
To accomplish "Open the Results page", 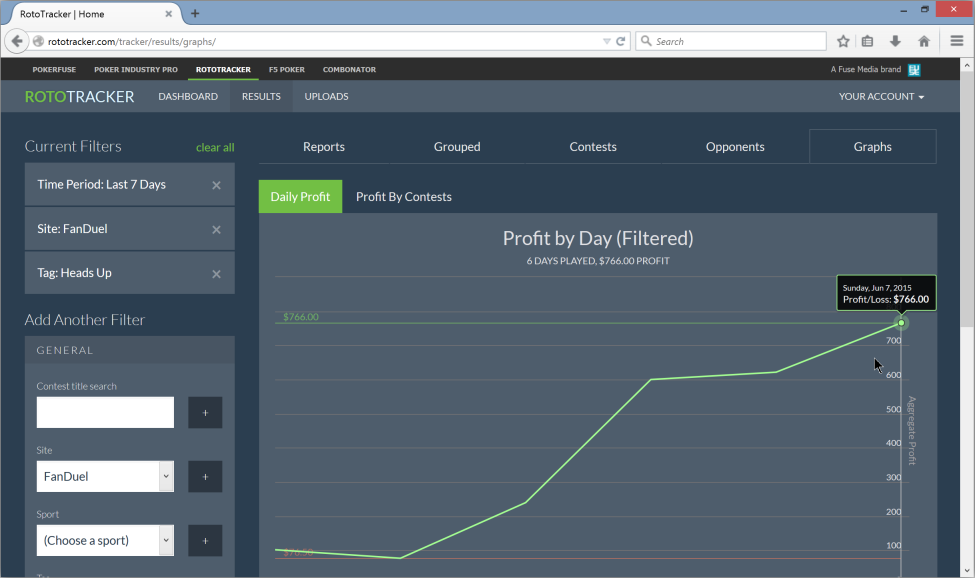I will point(261,96).
